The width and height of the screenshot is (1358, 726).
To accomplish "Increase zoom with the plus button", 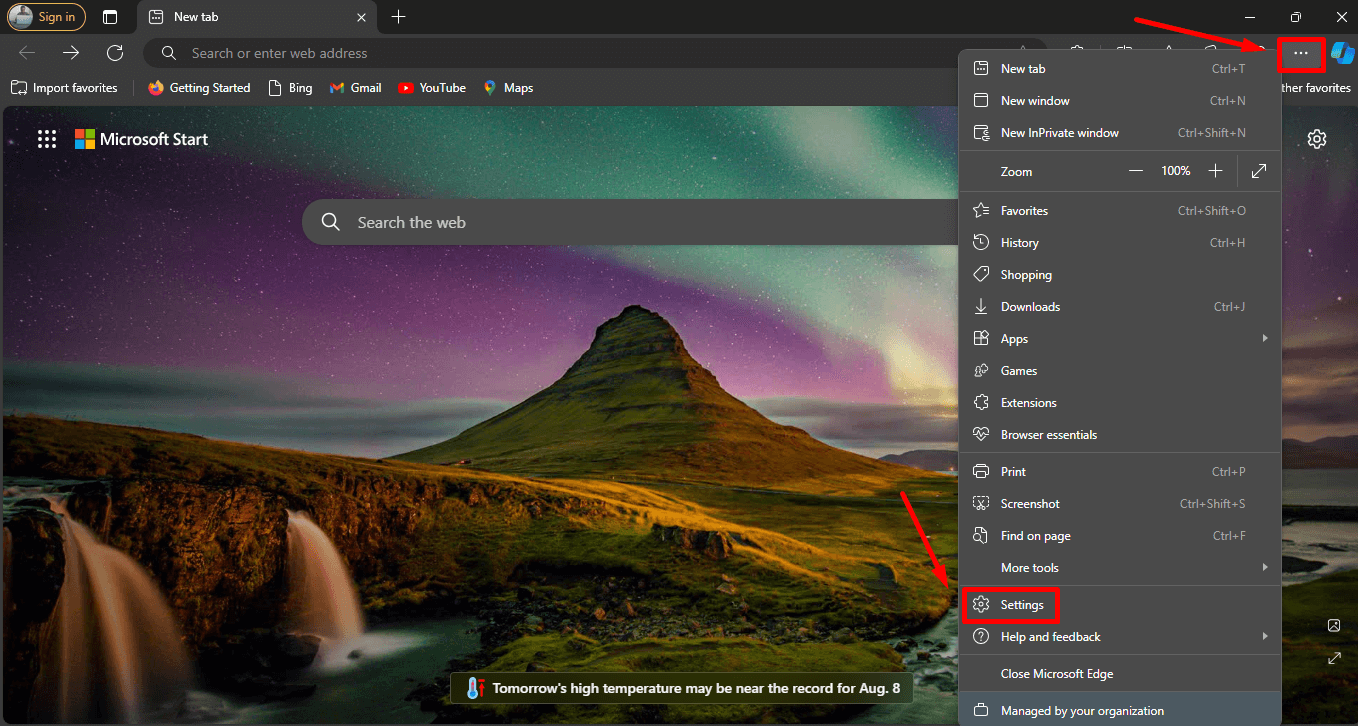I will point(1215,171).
